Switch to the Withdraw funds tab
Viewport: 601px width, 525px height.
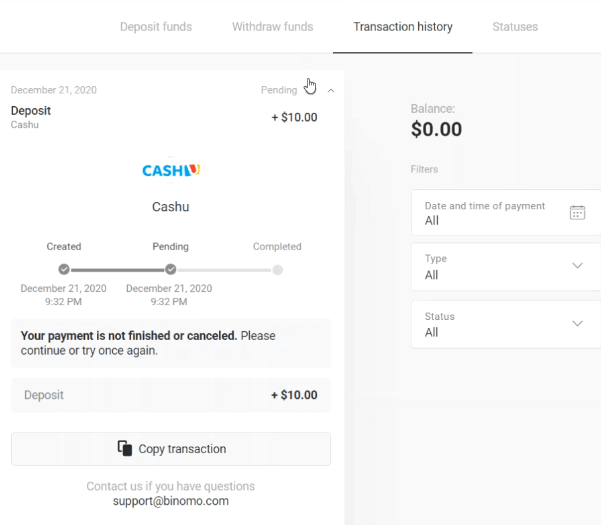272,27
